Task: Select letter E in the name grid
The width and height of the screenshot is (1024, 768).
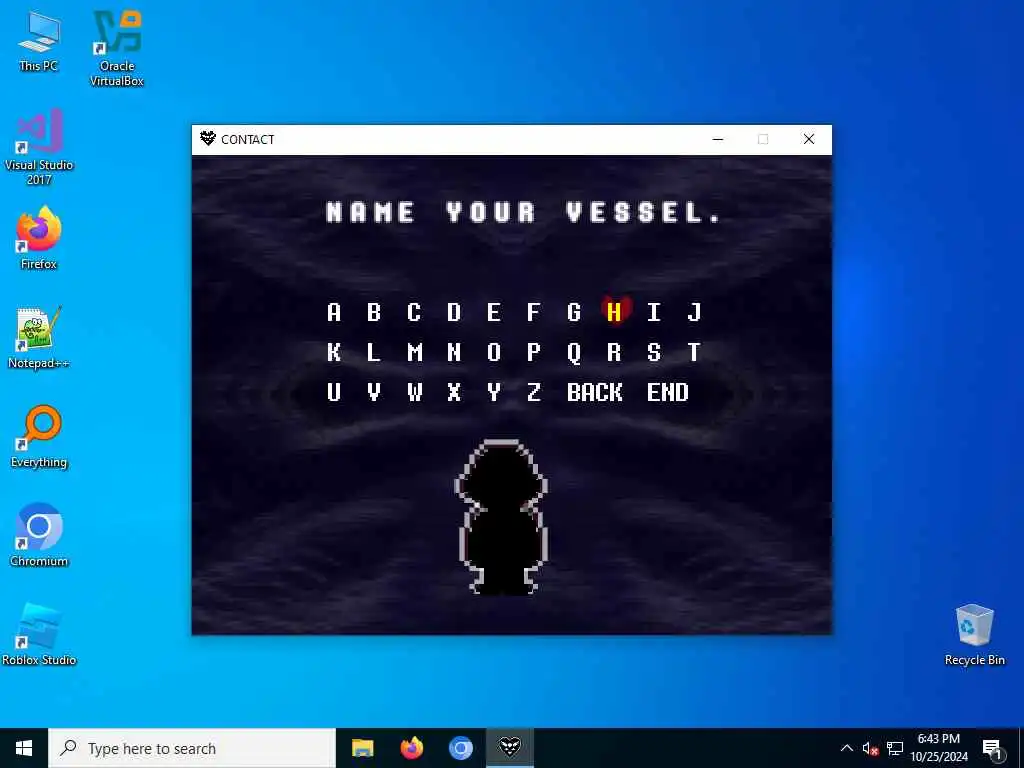Action: point(494,312)
